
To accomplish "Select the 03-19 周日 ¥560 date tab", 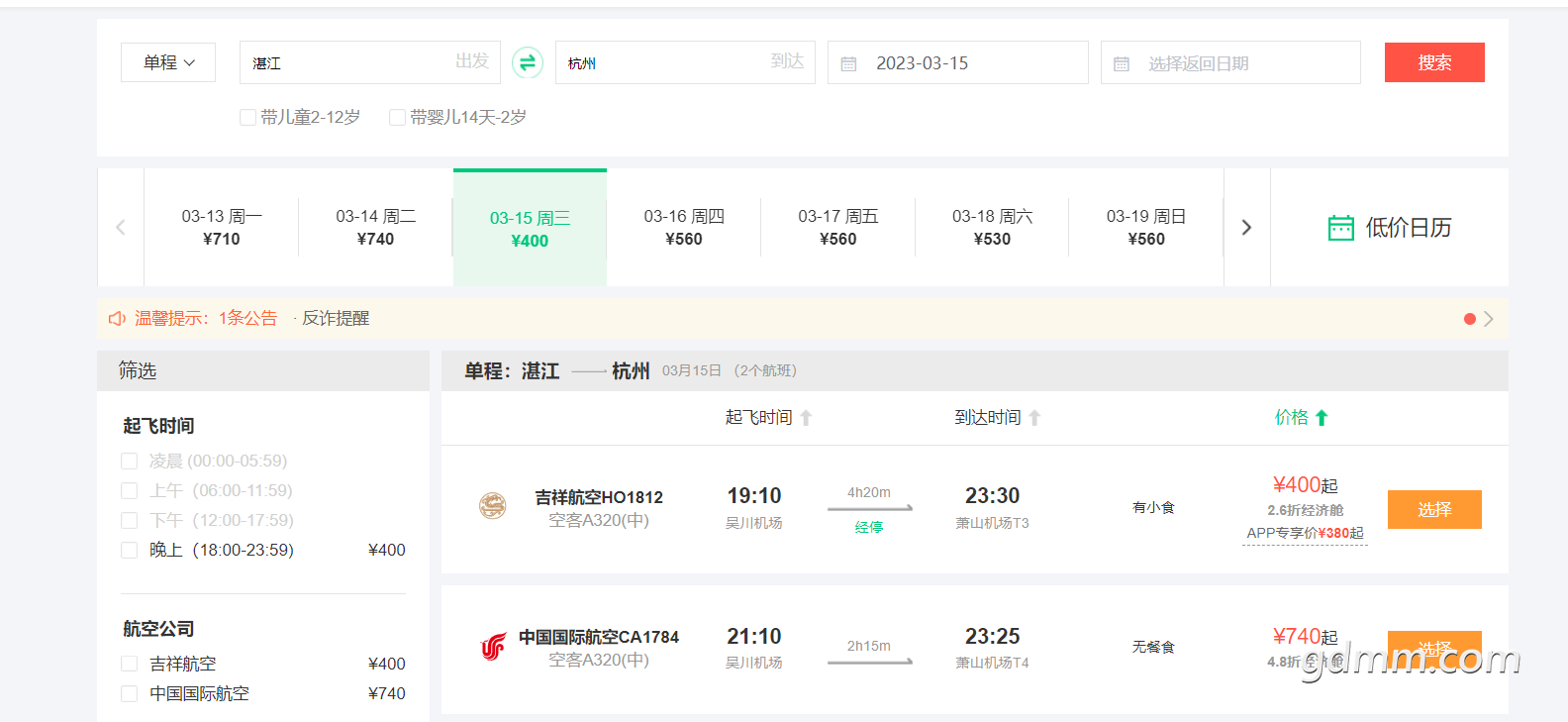I will (1146, 227).
